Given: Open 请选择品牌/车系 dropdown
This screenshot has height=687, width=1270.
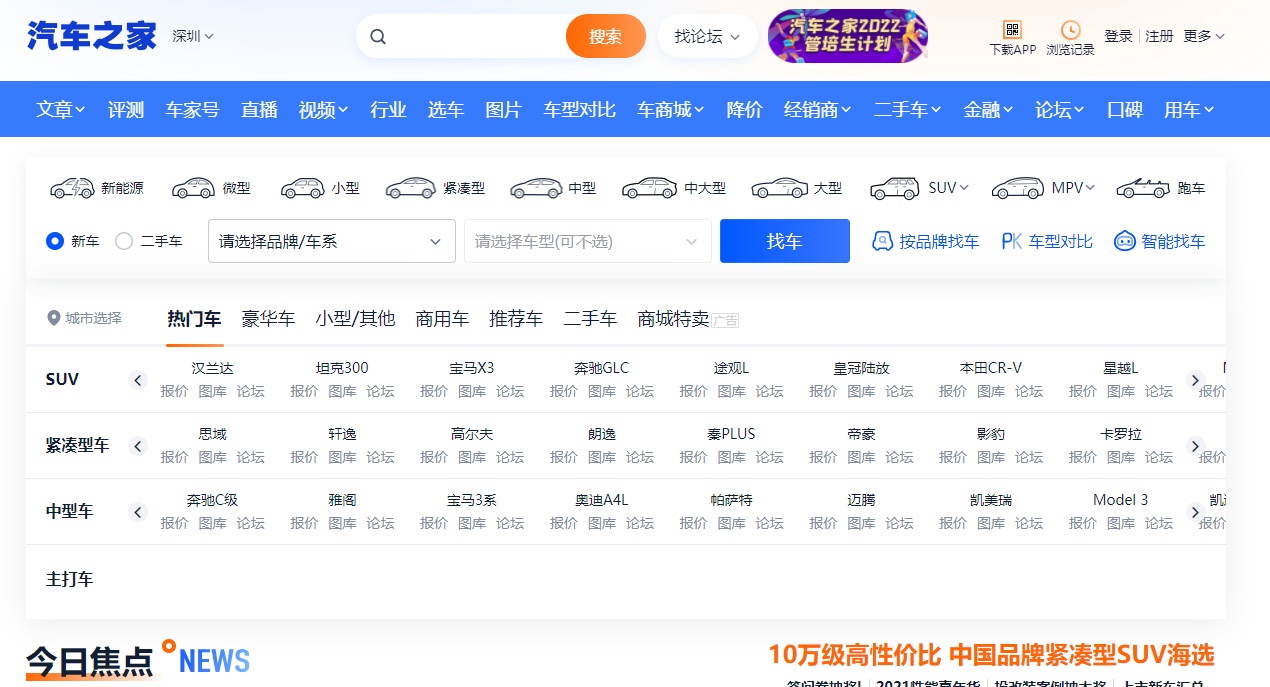Looking at the screenshot, I should click(332, 241).
